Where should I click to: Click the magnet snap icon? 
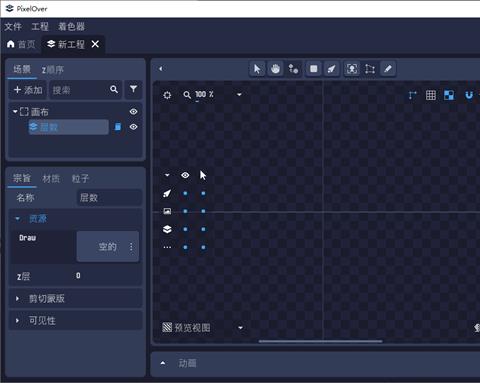(x=469, y=95)
